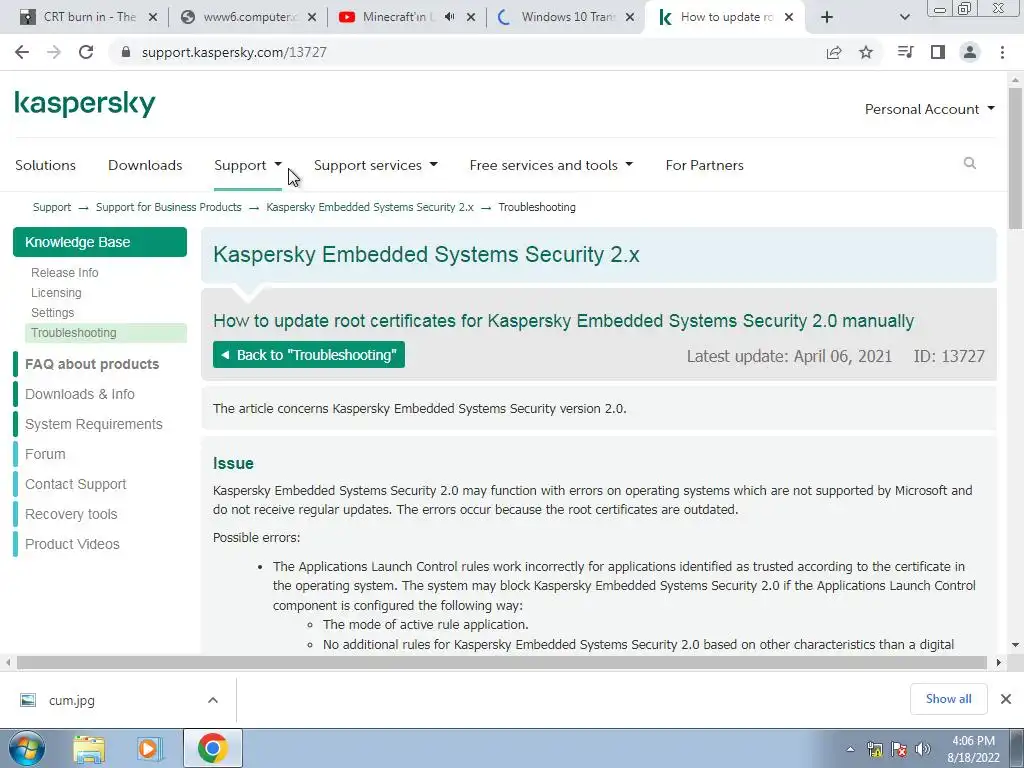Click the site search magnifier icon
The height and width of the screenshot is (768, 1024).
(x=970, y=163)
